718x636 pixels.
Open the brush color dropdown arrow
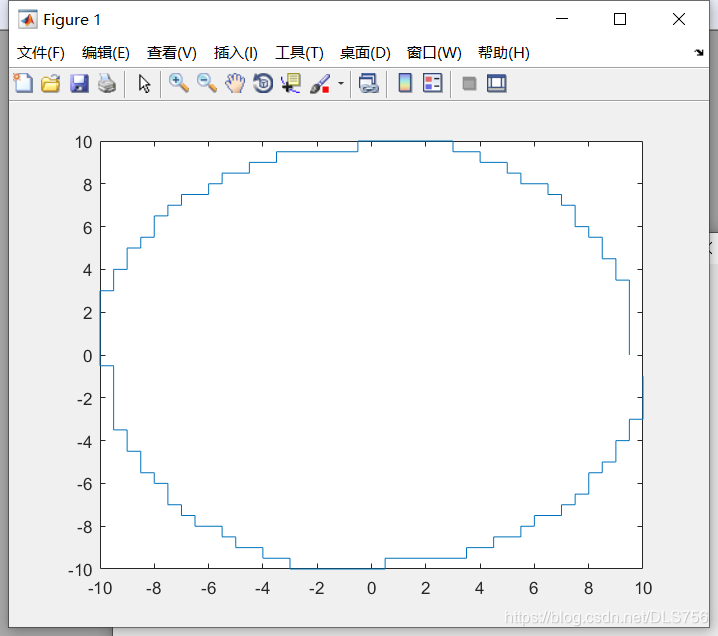point(341,84)
